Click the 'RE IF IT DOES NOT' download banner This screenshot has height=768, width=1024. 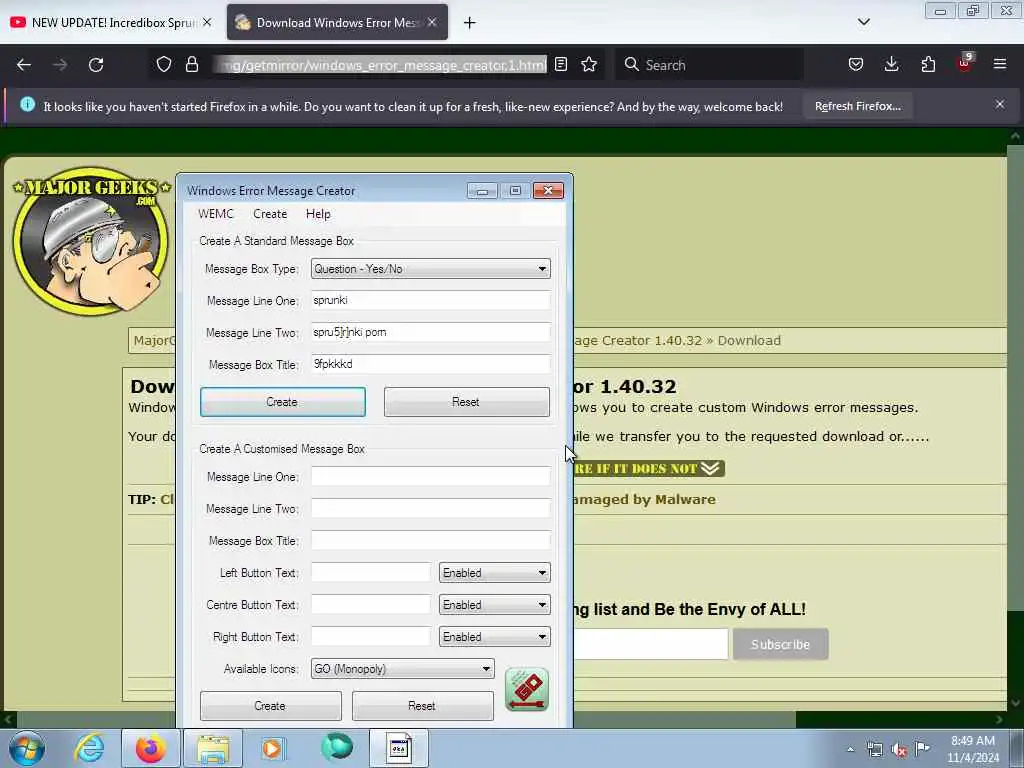[648, 468]
